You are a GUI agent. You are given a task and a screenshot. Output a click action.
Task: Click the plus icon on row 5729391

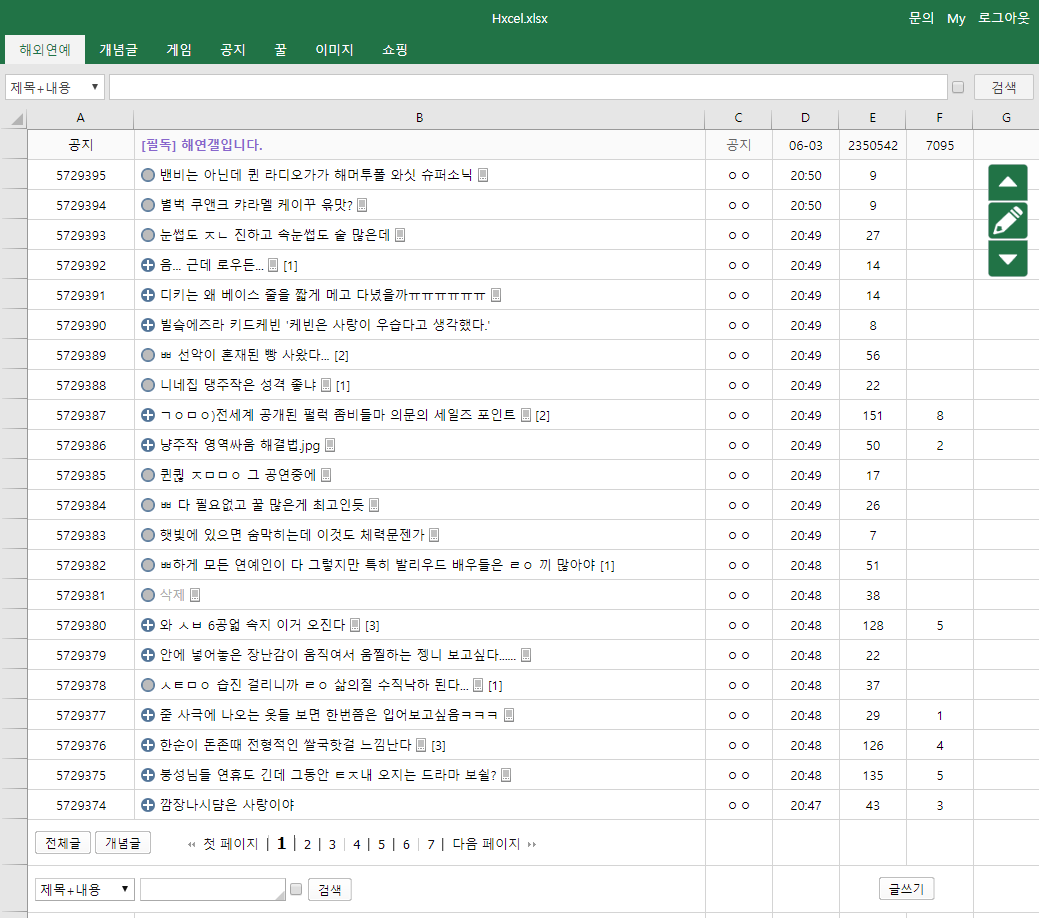click(148, 295)
